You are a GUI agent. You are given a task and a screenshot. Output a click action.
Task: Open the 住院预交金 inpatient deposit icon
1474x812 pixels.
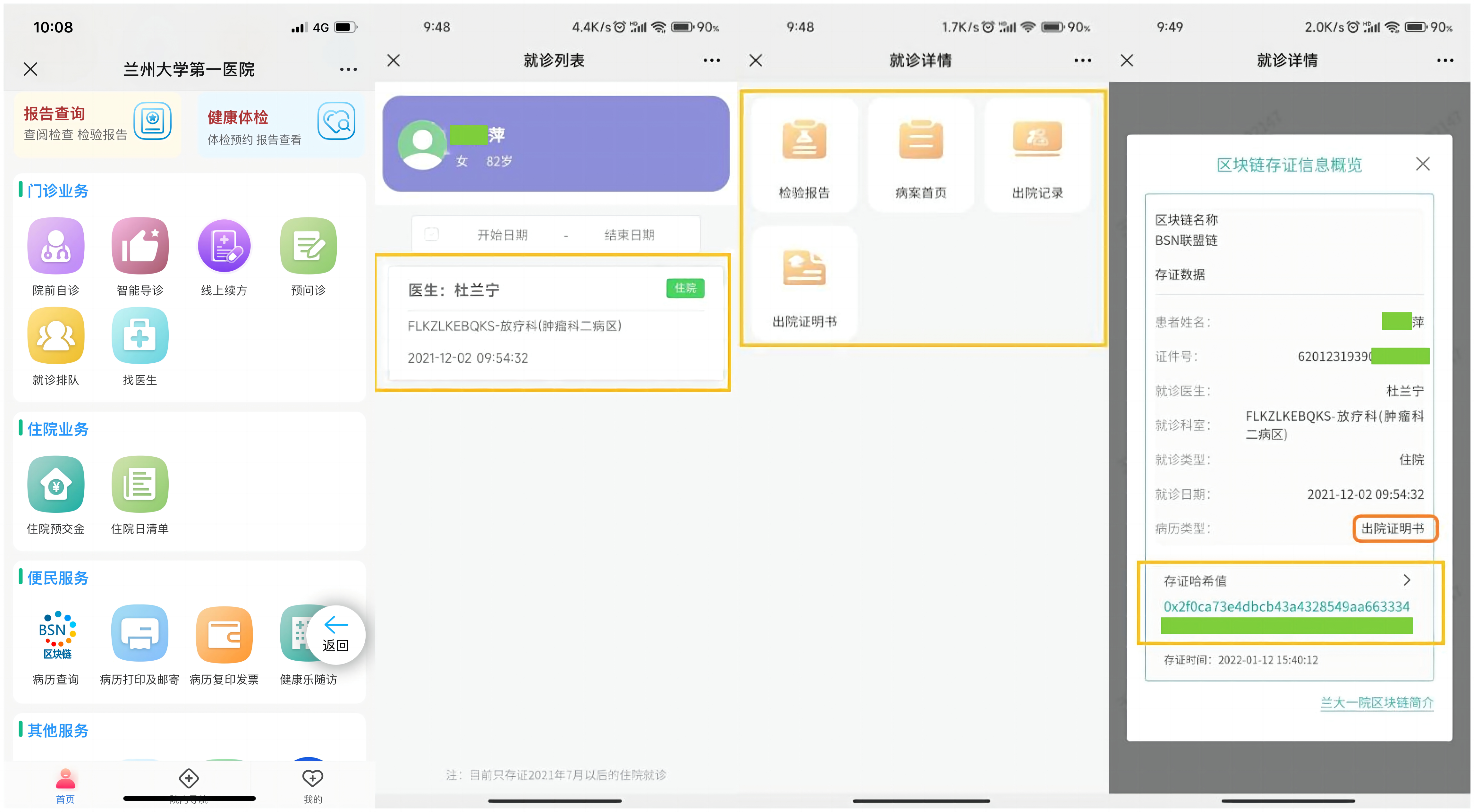tap(55, 485)
